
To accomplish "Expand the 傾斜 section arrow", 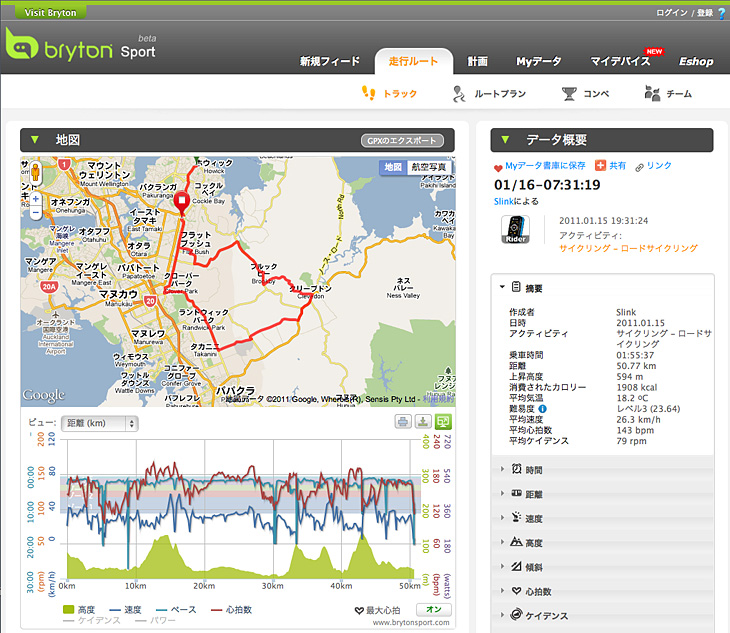I will point(502,566).
